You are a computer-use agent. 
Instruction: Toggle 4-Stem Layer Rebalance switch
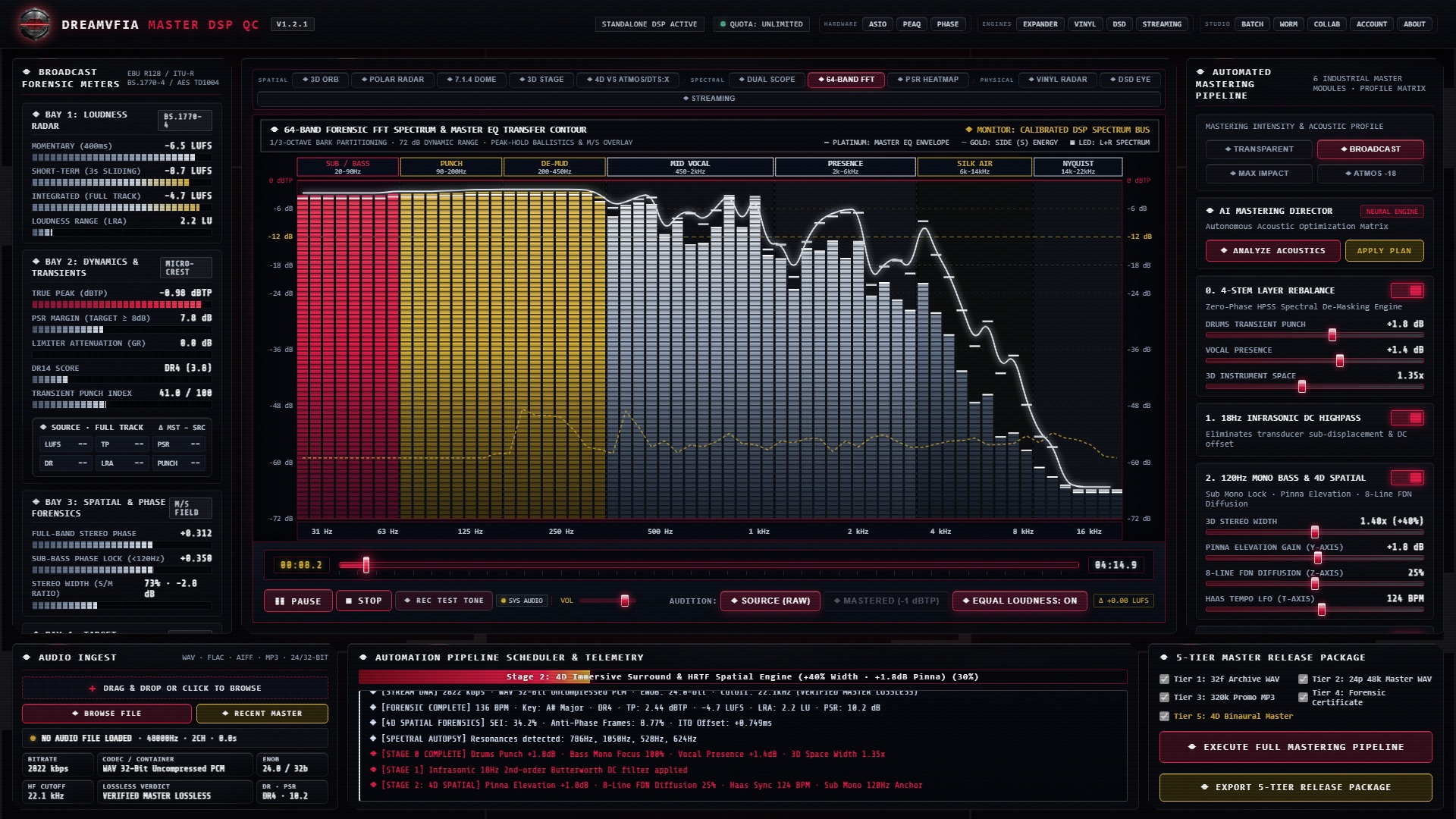pyautogui.click(x=1407, y=291)
